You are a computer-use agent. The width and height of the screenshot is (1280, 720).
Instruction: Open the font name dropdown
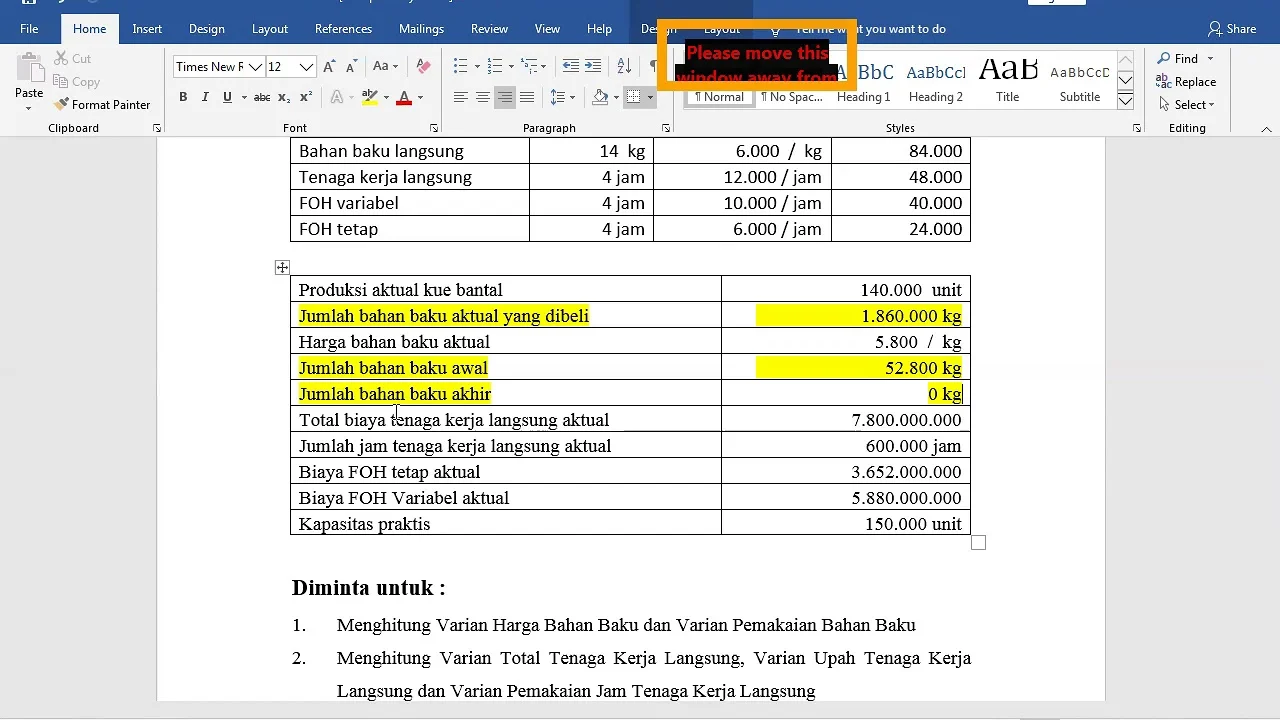click(x=255, y=67)
